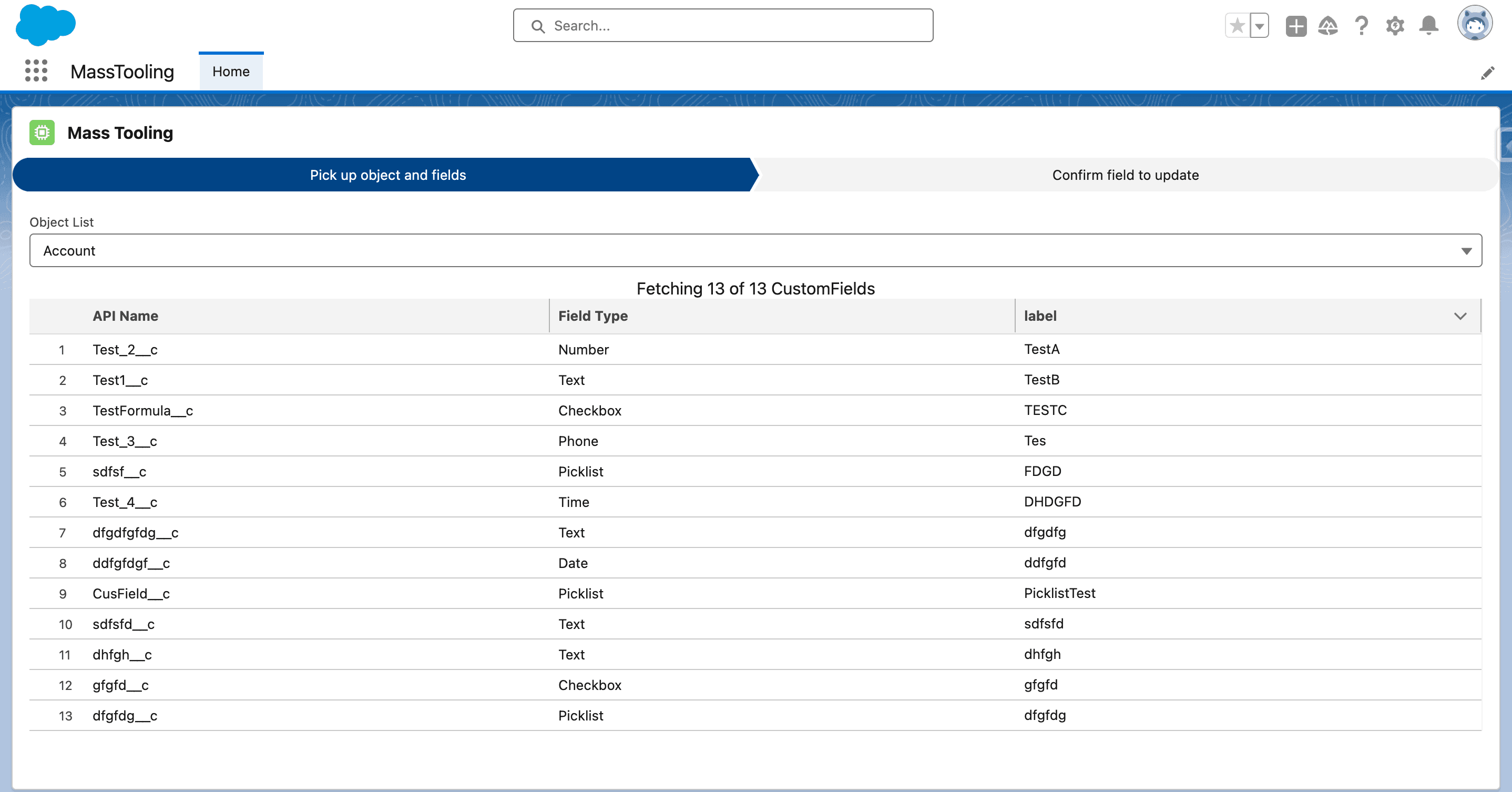Open the help question mark icon
Image resolution: width=1512 pixels, height=792 pixels.
click(x=1362, y=26)
